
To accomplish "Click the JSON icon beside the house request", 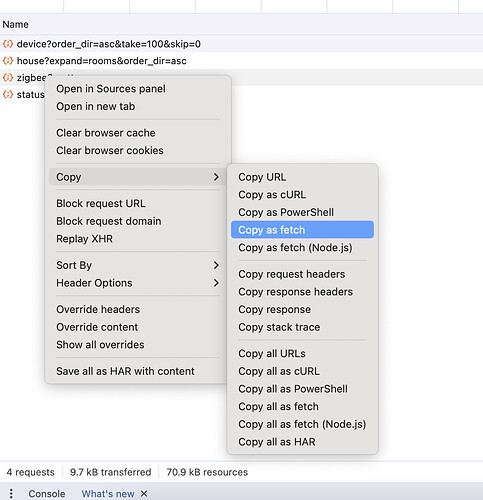I will pos(8,61).
